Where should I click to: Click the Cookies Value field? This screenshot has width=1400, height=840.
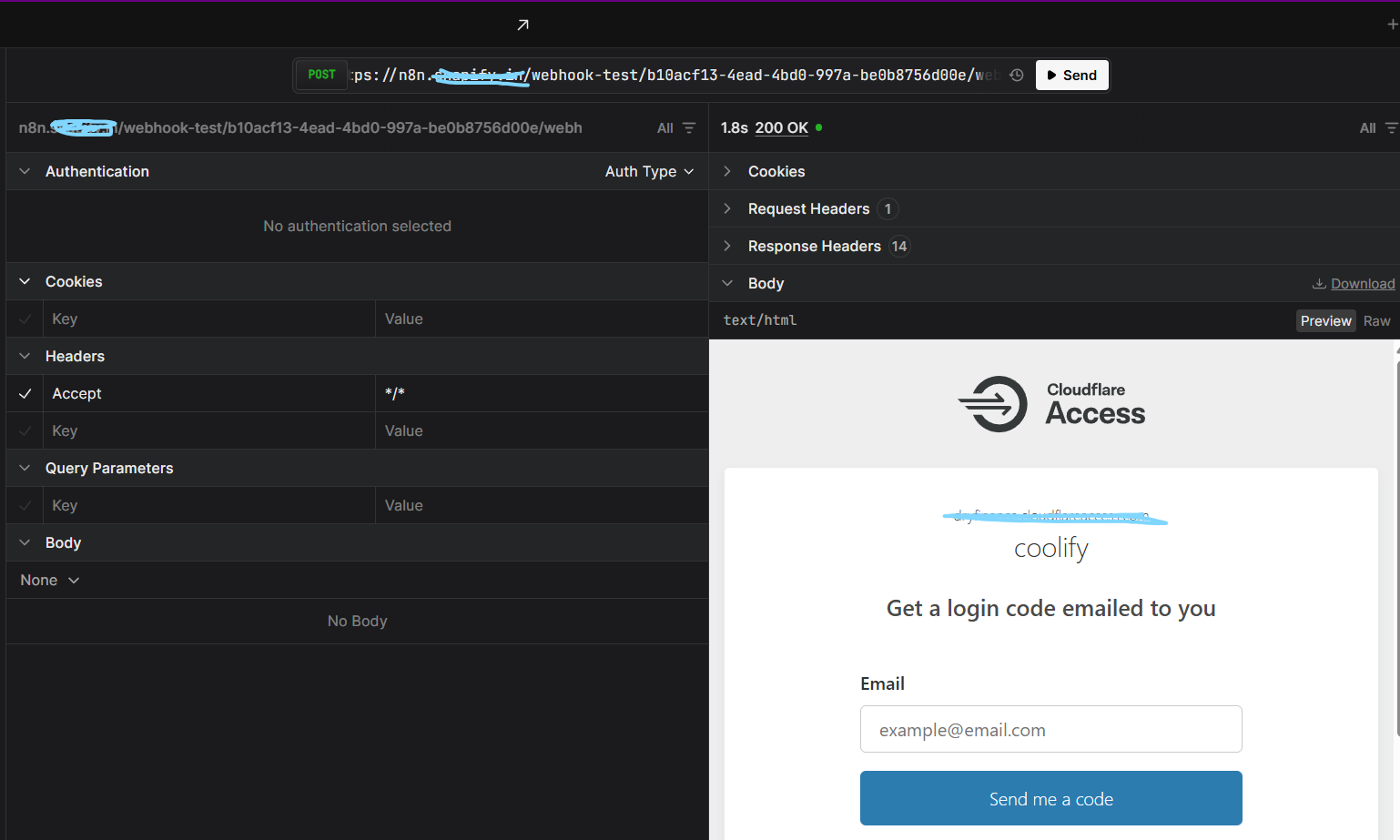coord(543,319)
